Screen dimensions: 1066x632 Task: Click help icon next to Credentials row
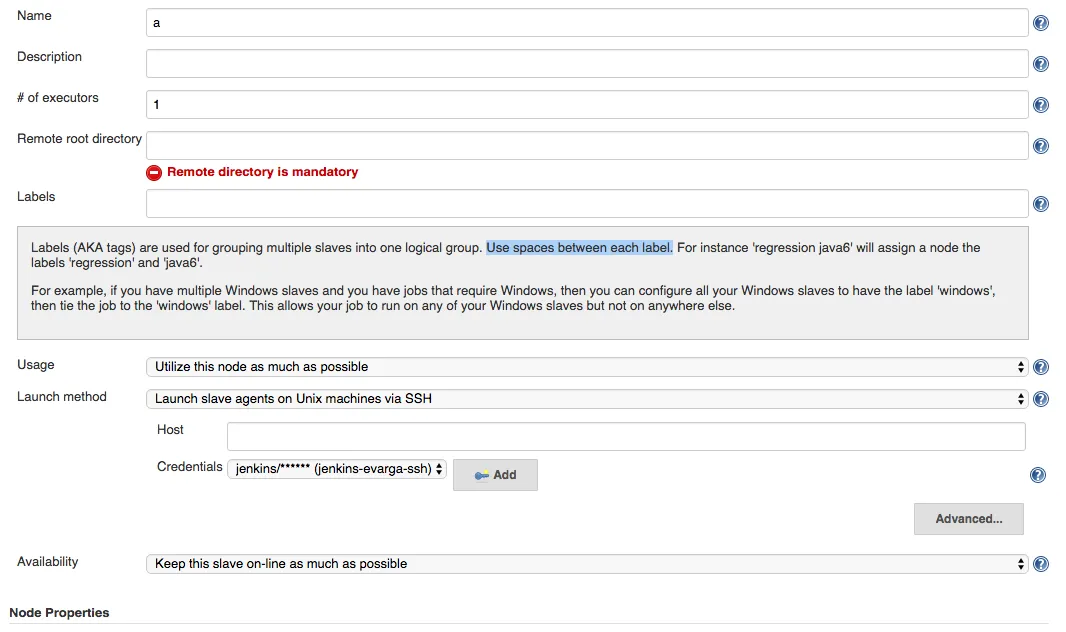tap(1038, 475)
